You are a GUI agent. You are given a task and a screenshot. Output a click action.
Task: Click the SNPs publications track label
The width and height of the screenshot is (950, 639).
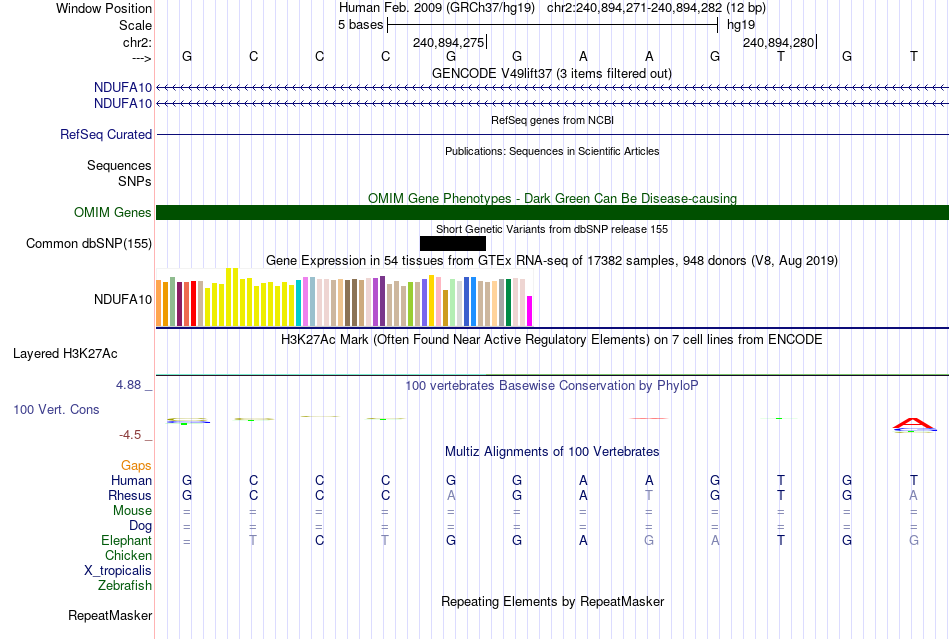tap(135, 181)
